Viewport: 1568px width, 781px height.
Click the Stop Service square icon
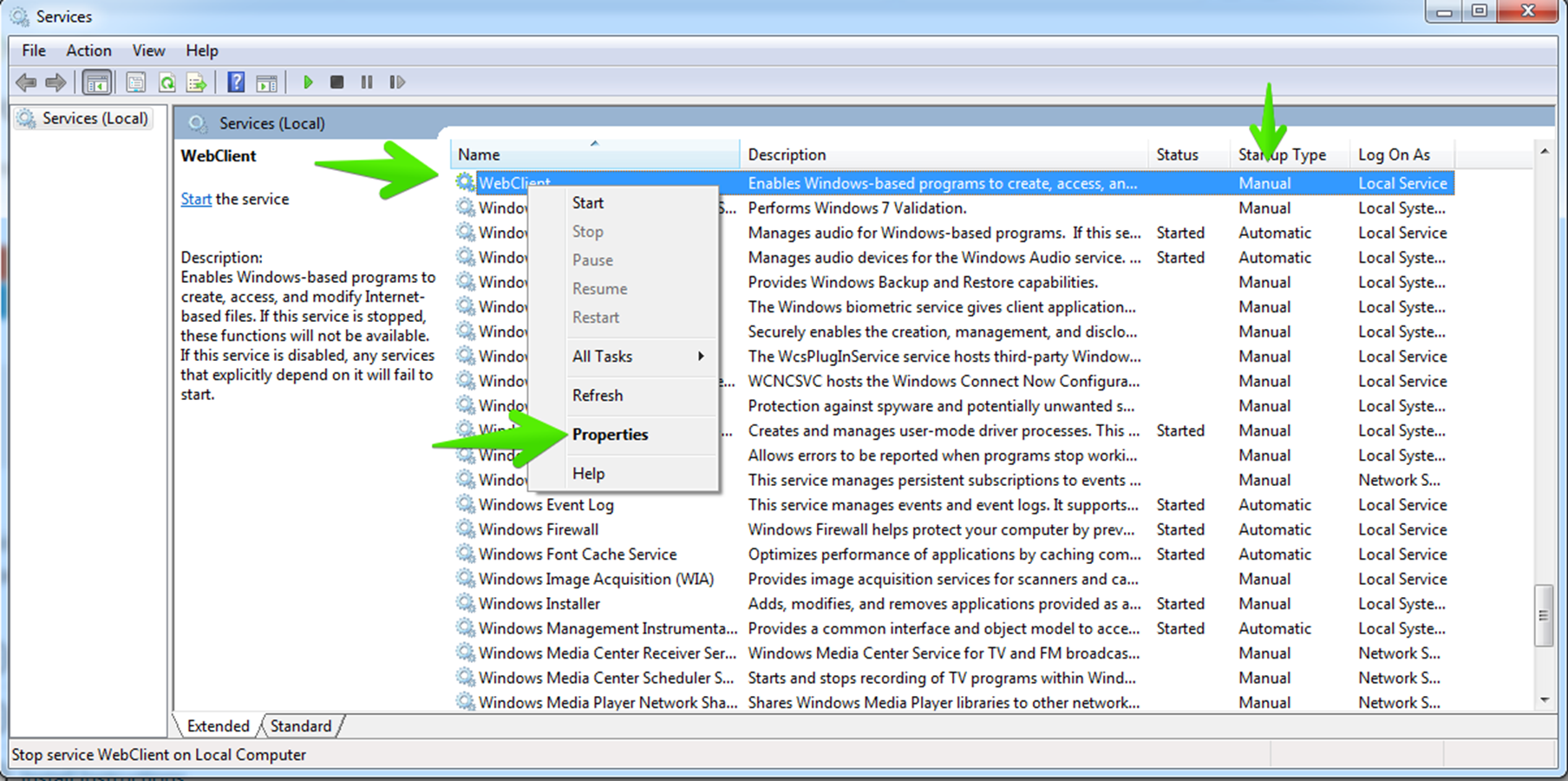pyautogui.click(x=337, y=82)
